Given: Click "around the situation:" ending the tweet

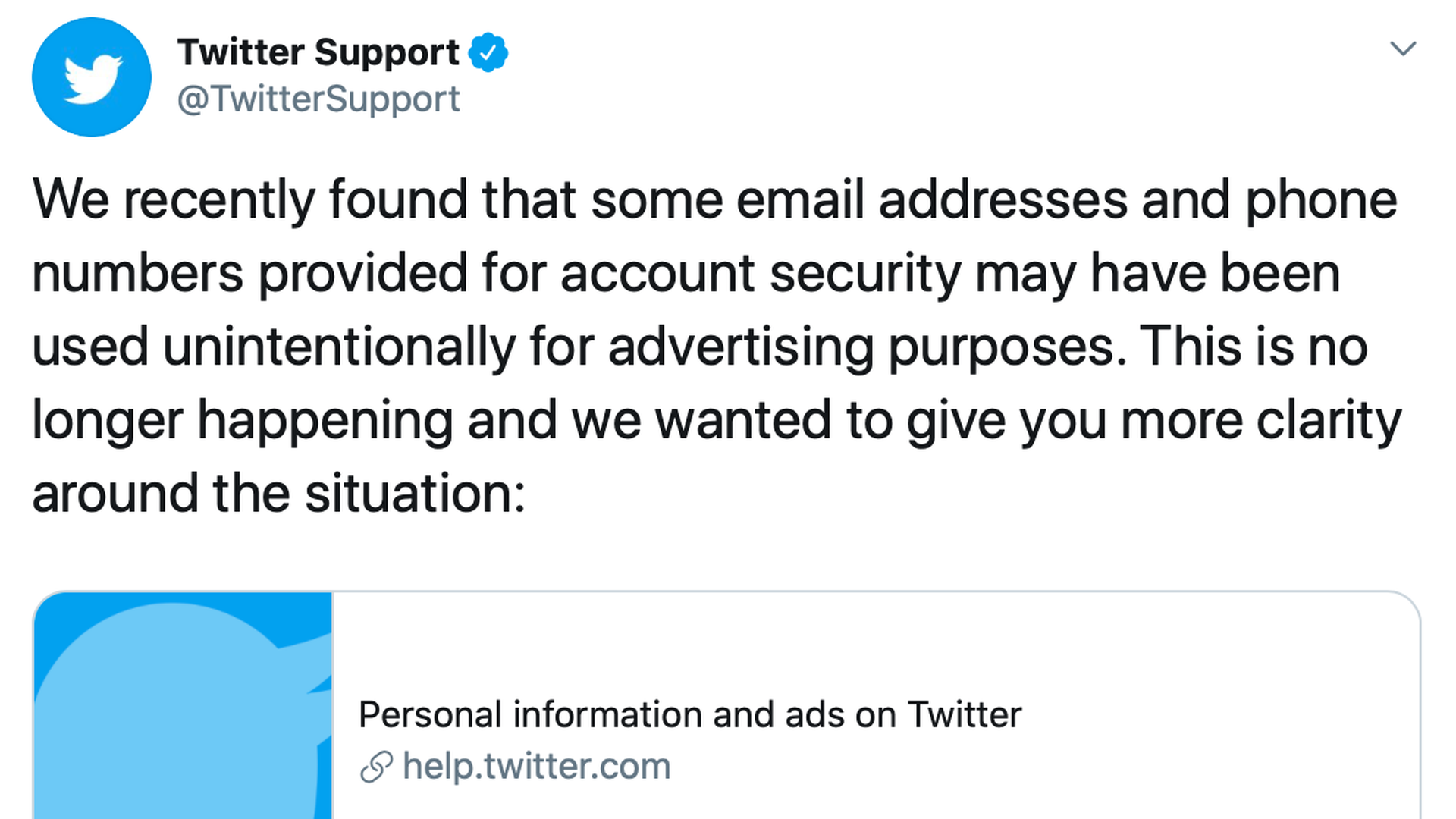Looking at the screenshot, I should (x=279, y=493).
